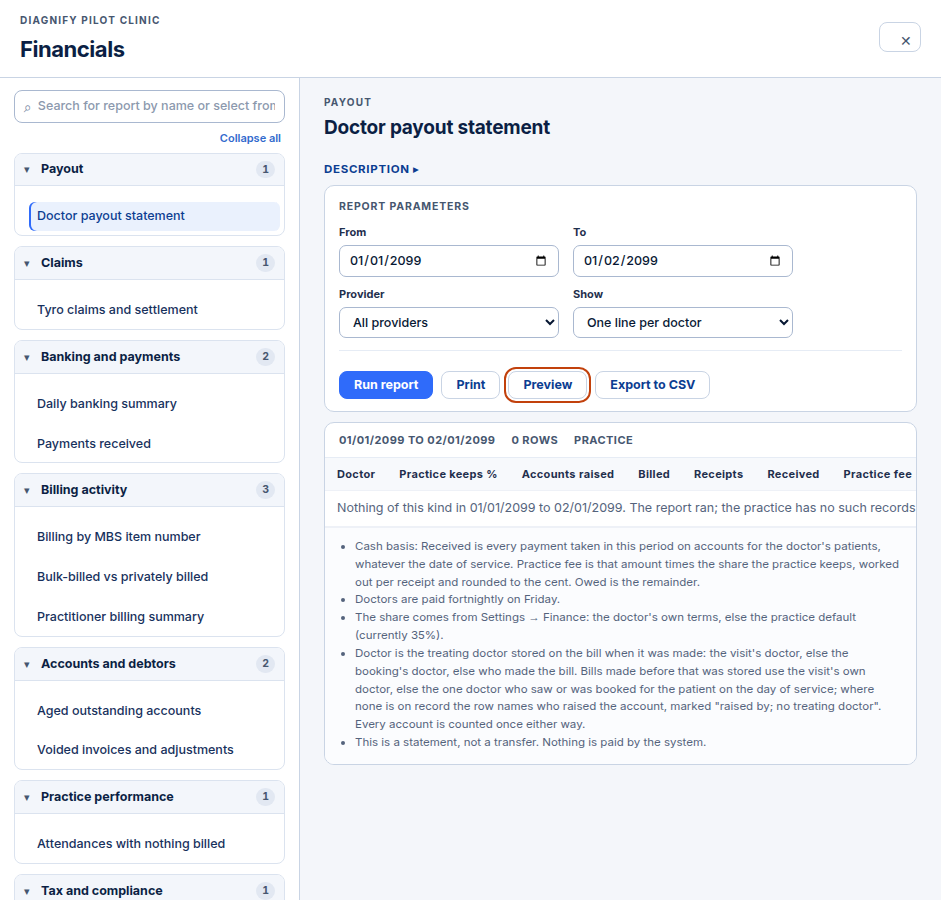Click the Billed column header
The image size is (941, 900).
point(654,475)
